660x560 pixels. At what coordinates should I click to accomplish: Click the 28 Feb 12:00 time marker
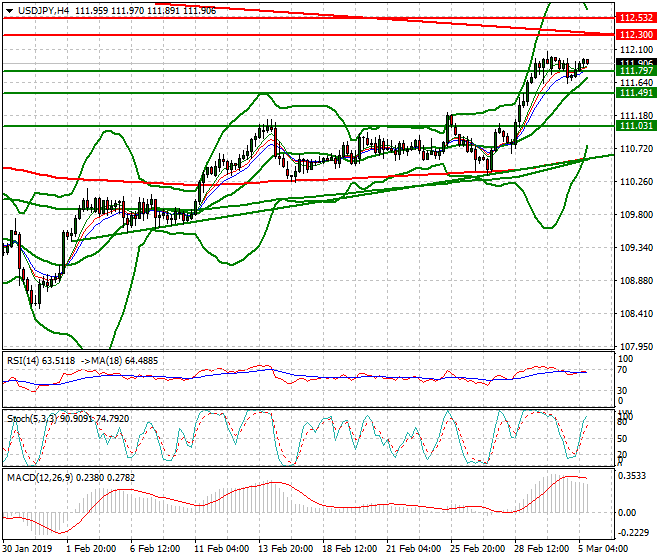pyautogui.click(x=541, y=549)
